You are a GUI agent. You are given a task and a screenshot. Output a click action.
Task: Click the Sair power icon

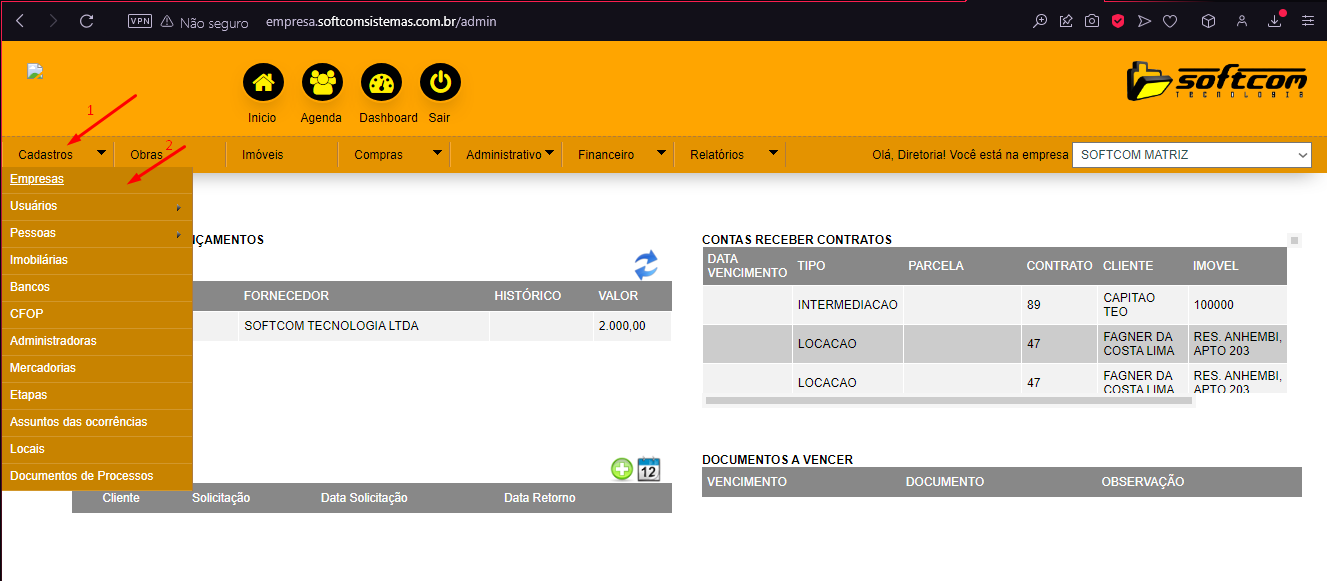pos(439,83)
